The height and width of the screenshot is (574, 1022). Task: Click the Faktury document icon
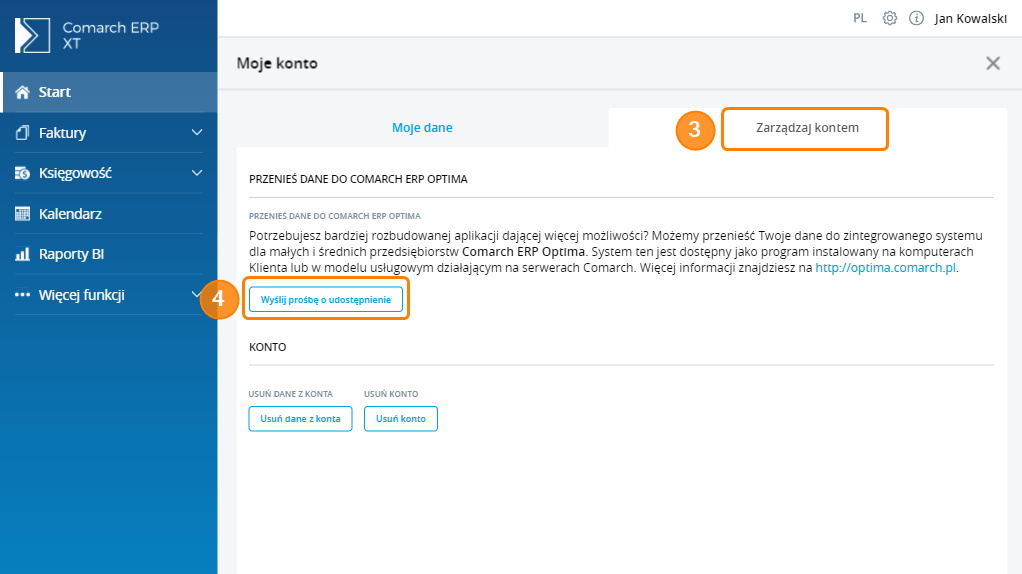point(22,133)
